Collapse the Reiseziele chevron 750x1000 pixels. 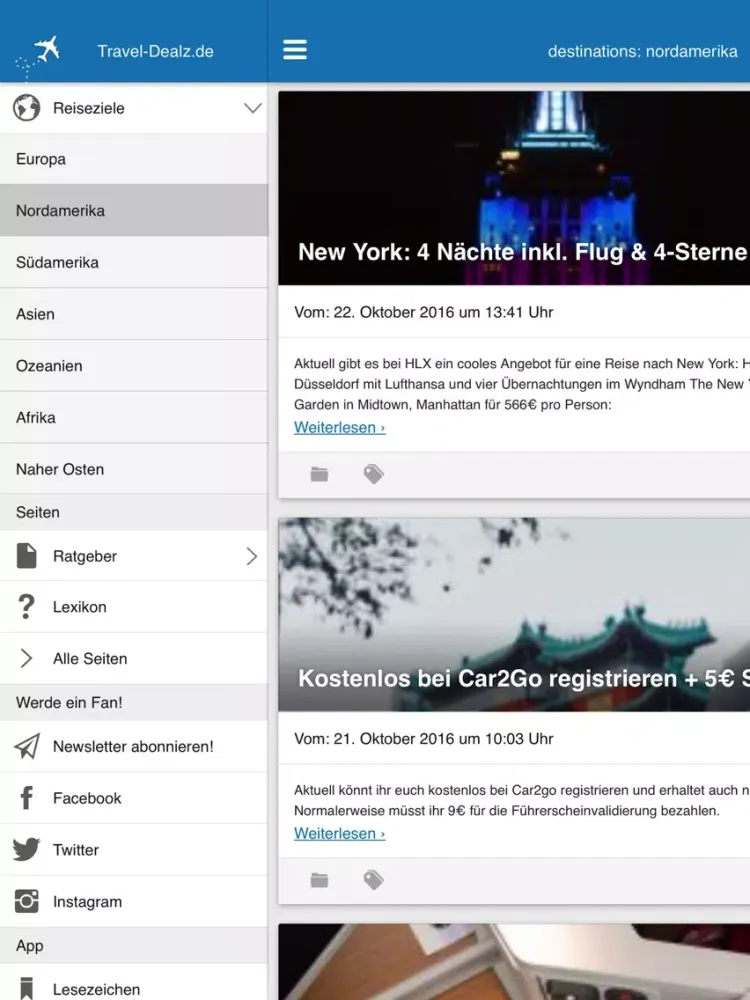click(253, 108)
